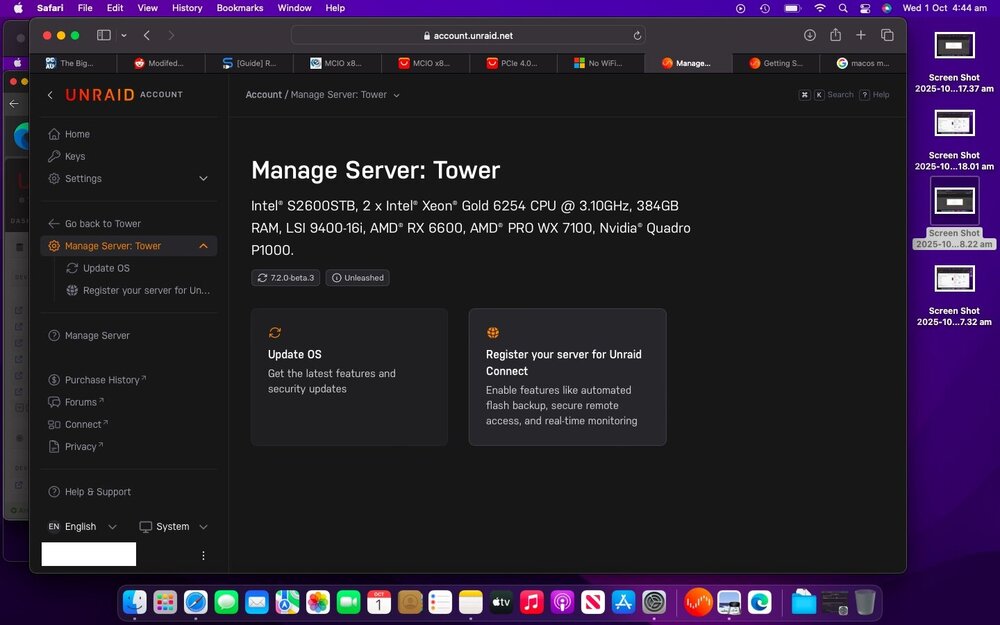Open the Safari History menu
The height and width of the screenshot is (625, 1000).
tap(187, 8)
